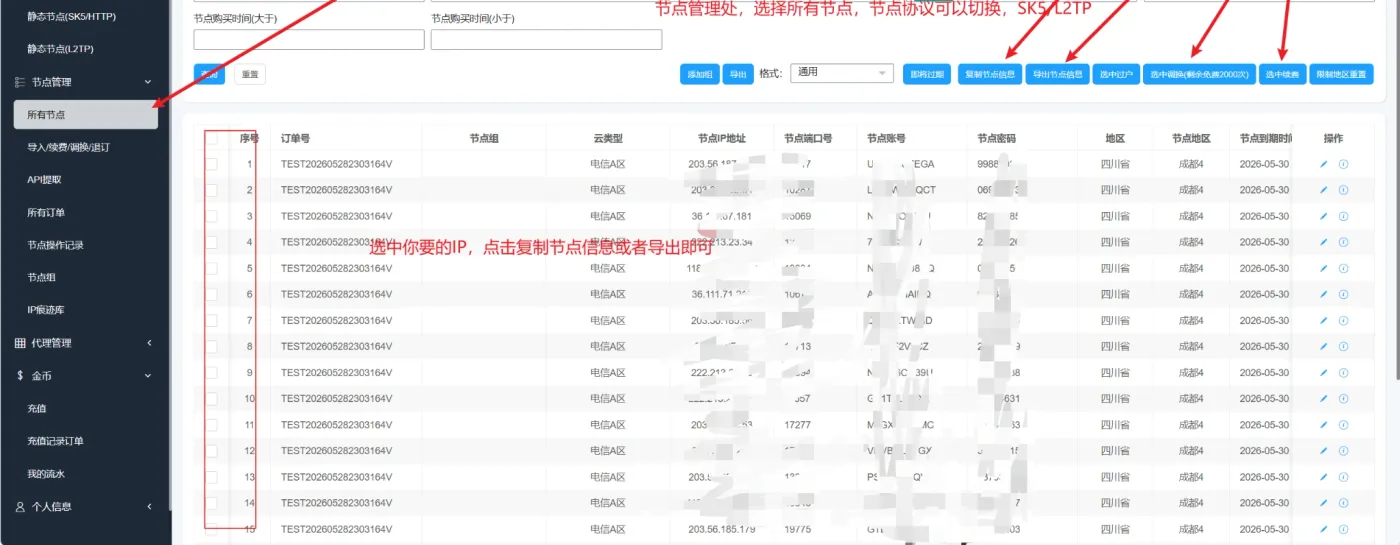Click the edit pencil icon in row 9
Viewport: 1400px width, 545px height.
point(1324,373)
